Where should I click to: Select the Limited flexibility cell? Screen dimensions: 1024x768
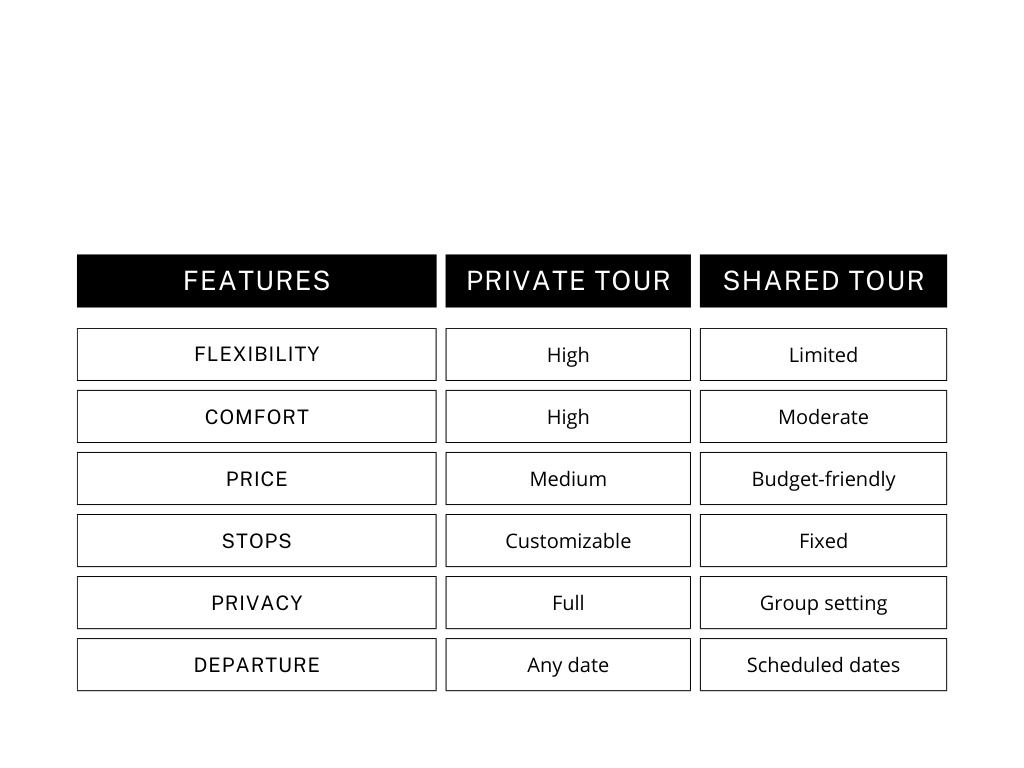coord(823,355)
